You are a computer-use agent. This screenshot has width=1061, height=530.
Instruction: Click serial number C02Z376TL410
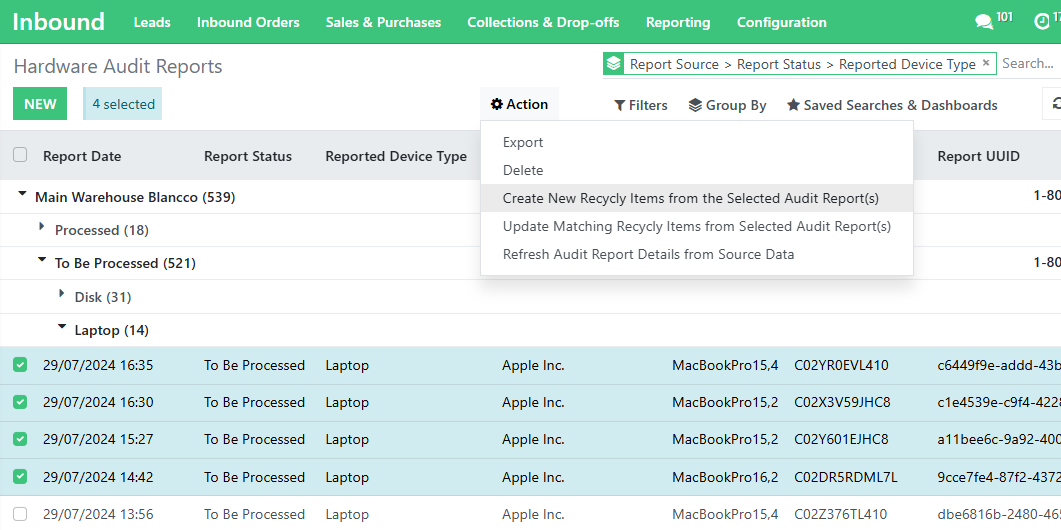[x=840, y=514]
